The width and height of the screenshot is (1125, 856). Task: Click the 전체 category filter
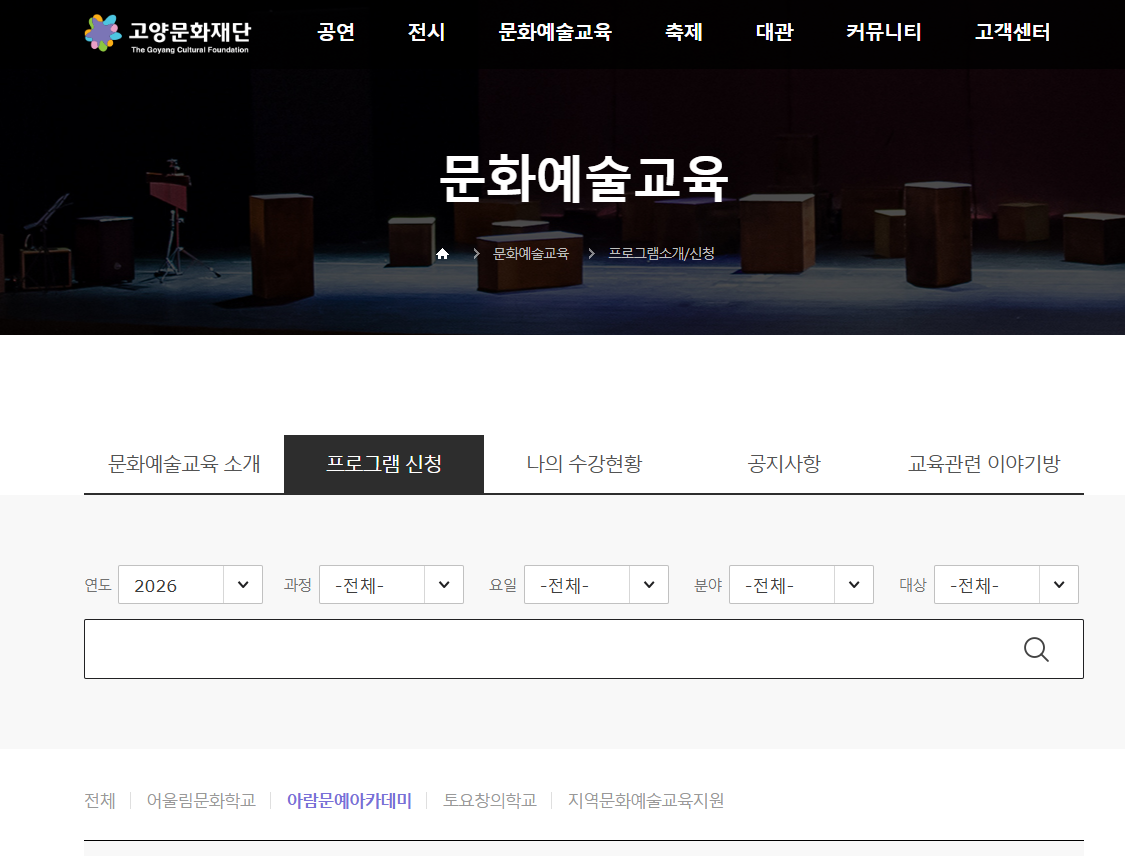[x=100, y=800]
